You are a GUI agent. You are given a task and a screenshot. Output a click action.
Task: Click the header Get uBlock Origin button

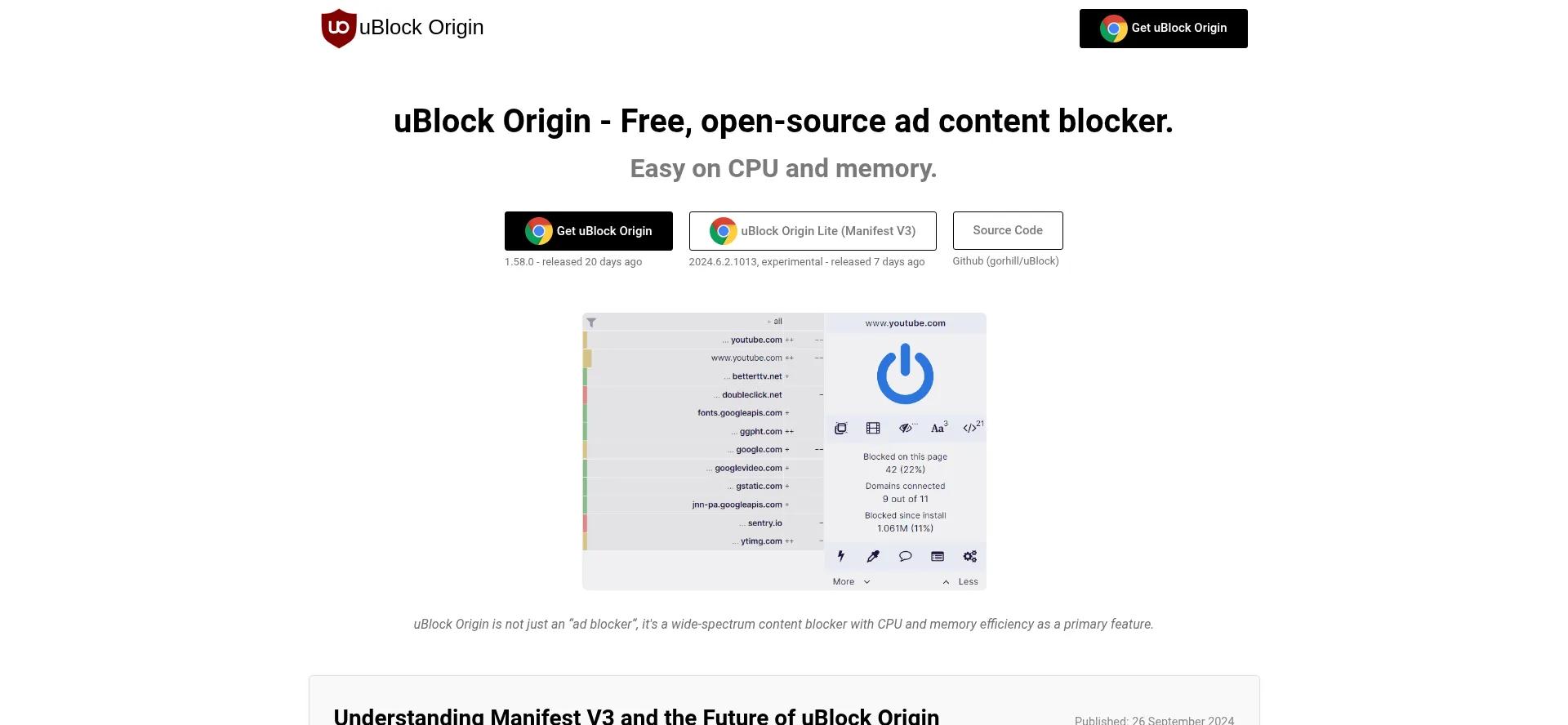click(1163, 29)
